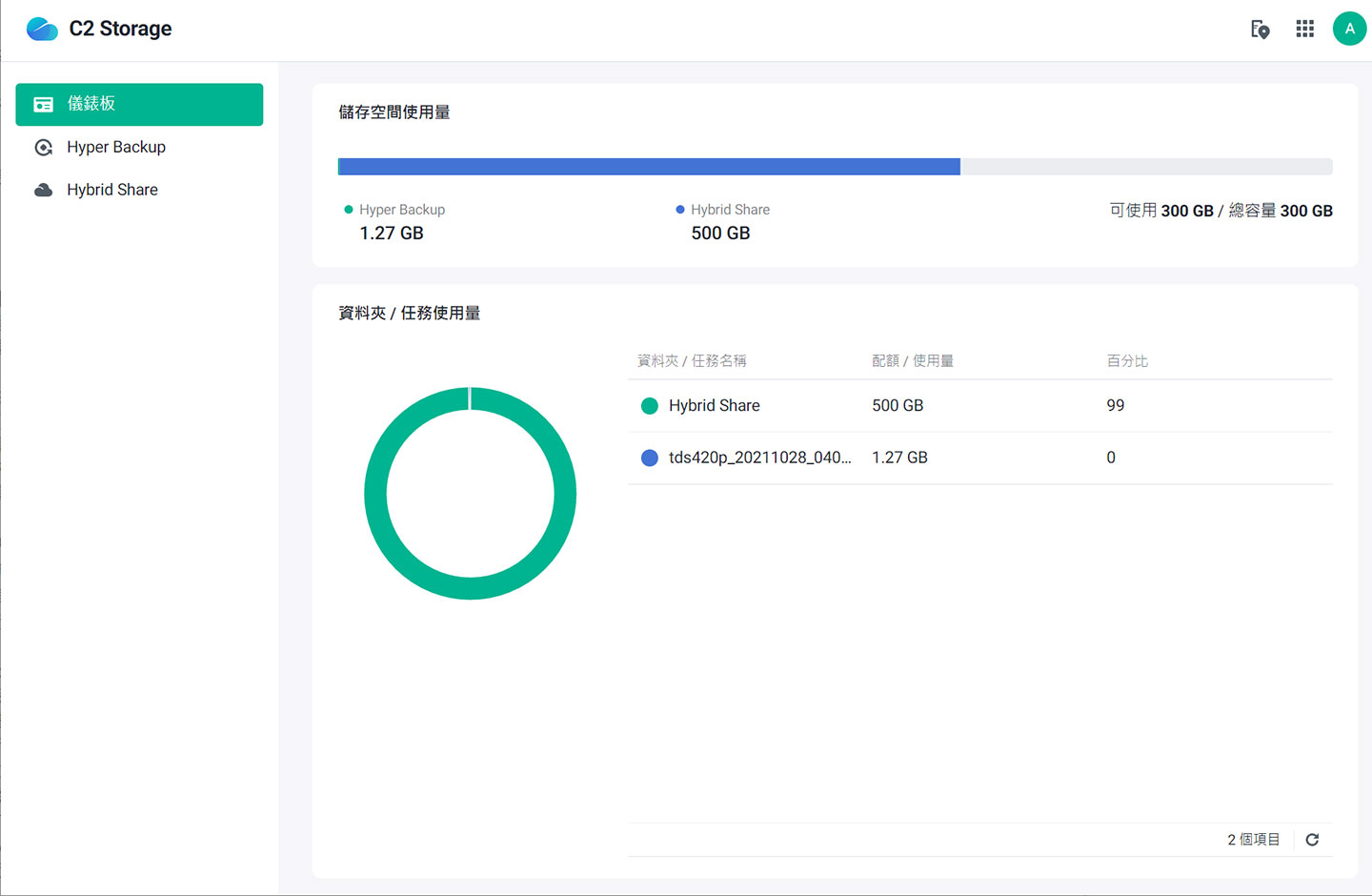Open the Hyper Backup section
This screenshot has height=896, width=1372.
pyautogui.click(x=115, y=147)
